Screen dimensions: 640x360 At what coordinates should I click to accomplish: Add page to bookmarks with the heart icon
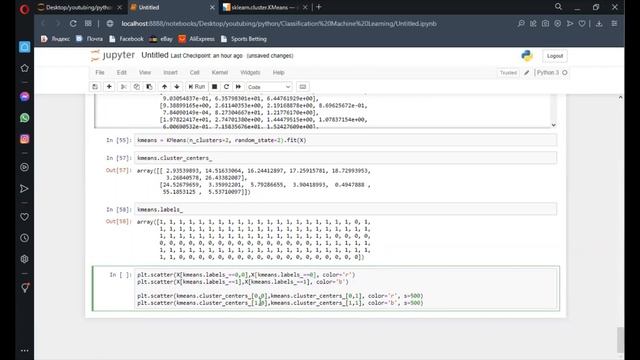(582, 24)
